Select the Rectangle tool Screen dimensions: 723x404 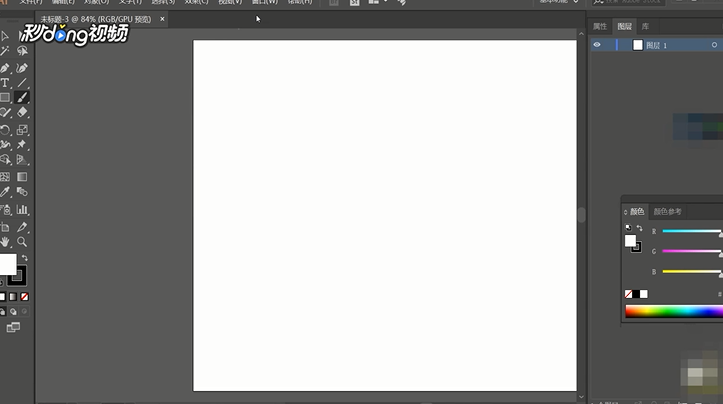tap(5, 97)
